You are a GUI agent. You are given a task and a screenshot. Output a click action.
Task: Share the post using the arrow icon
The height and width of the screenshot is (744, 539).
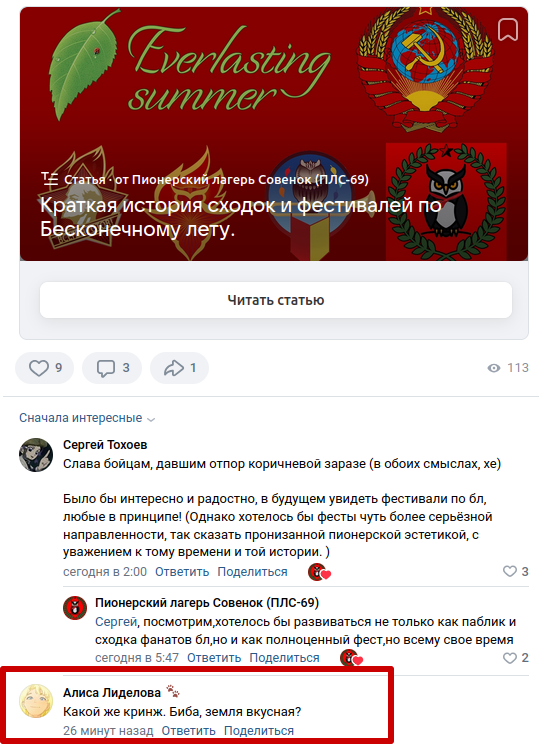(179, 368)
